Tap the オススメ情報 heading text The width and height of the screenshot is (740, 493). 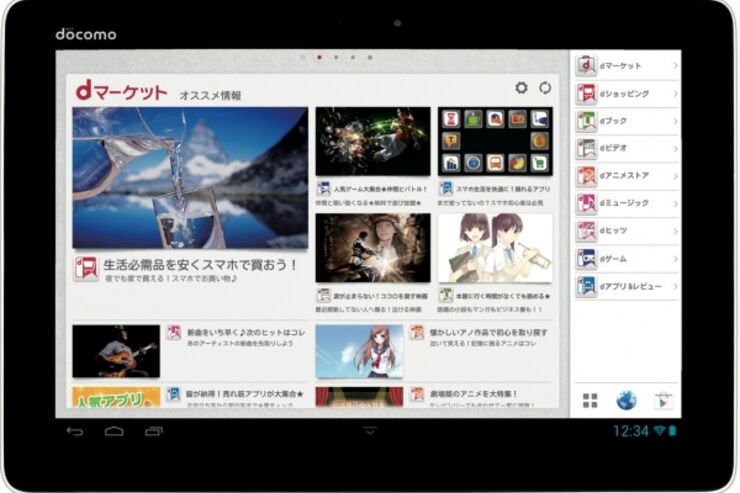210,95
